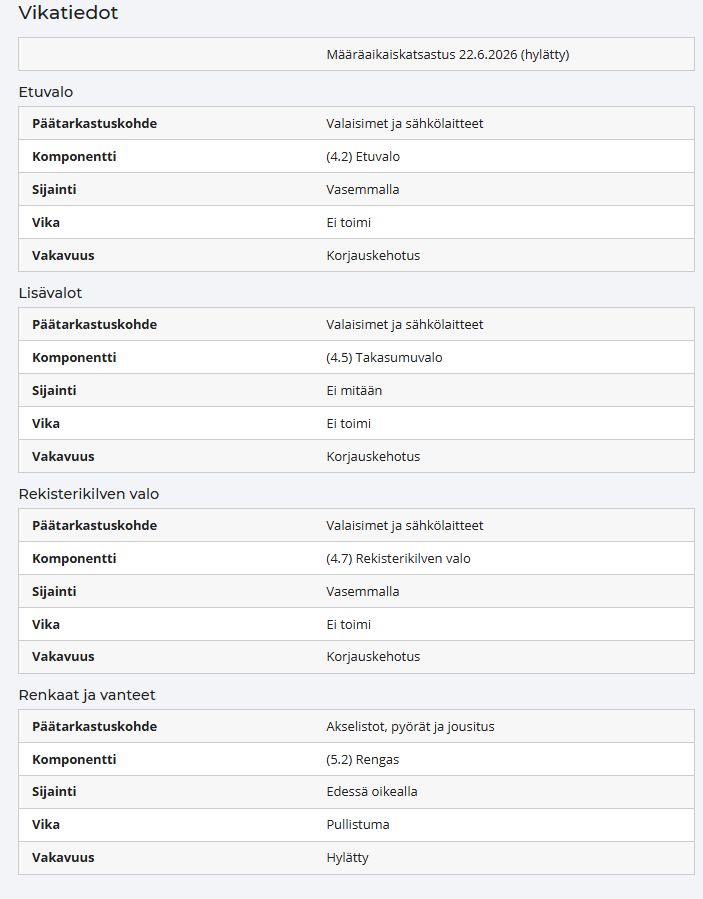Select the Määräaikaiskatsastus 22.6.2026 (hylätty) row

coord(356,54)
